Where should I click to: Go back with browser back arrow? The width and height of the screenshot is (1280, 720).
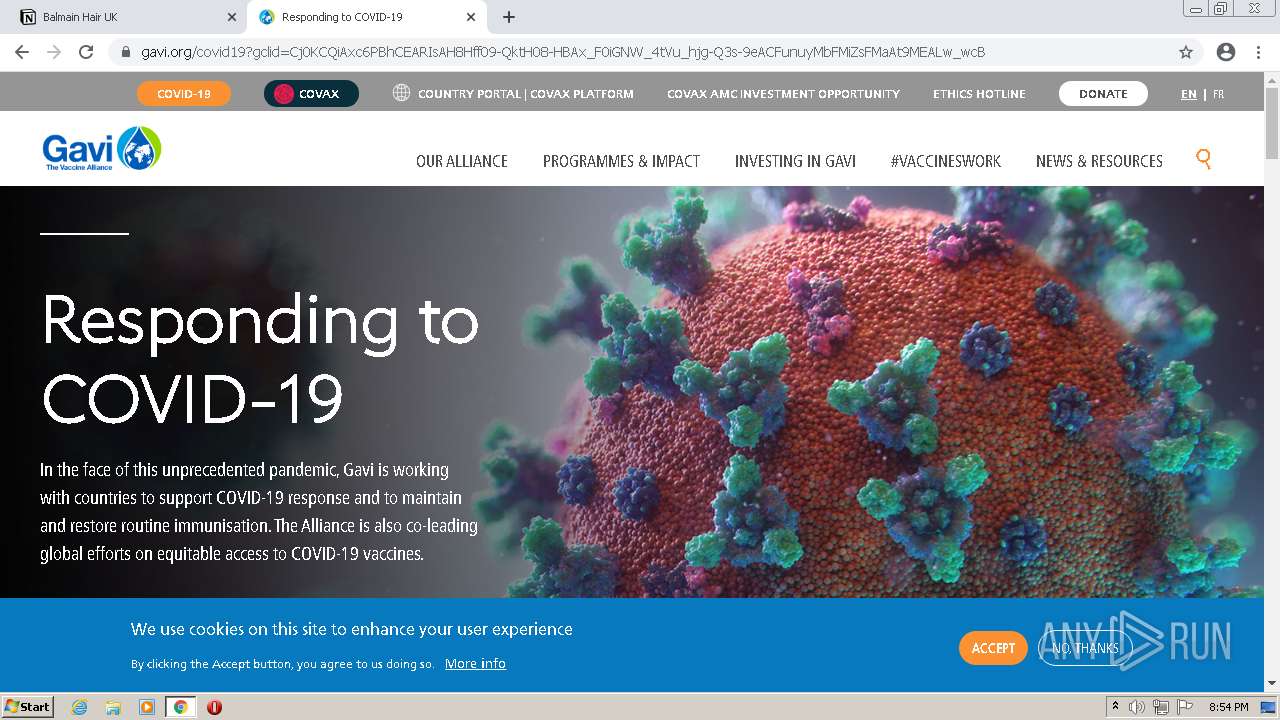tap(22, 52)
